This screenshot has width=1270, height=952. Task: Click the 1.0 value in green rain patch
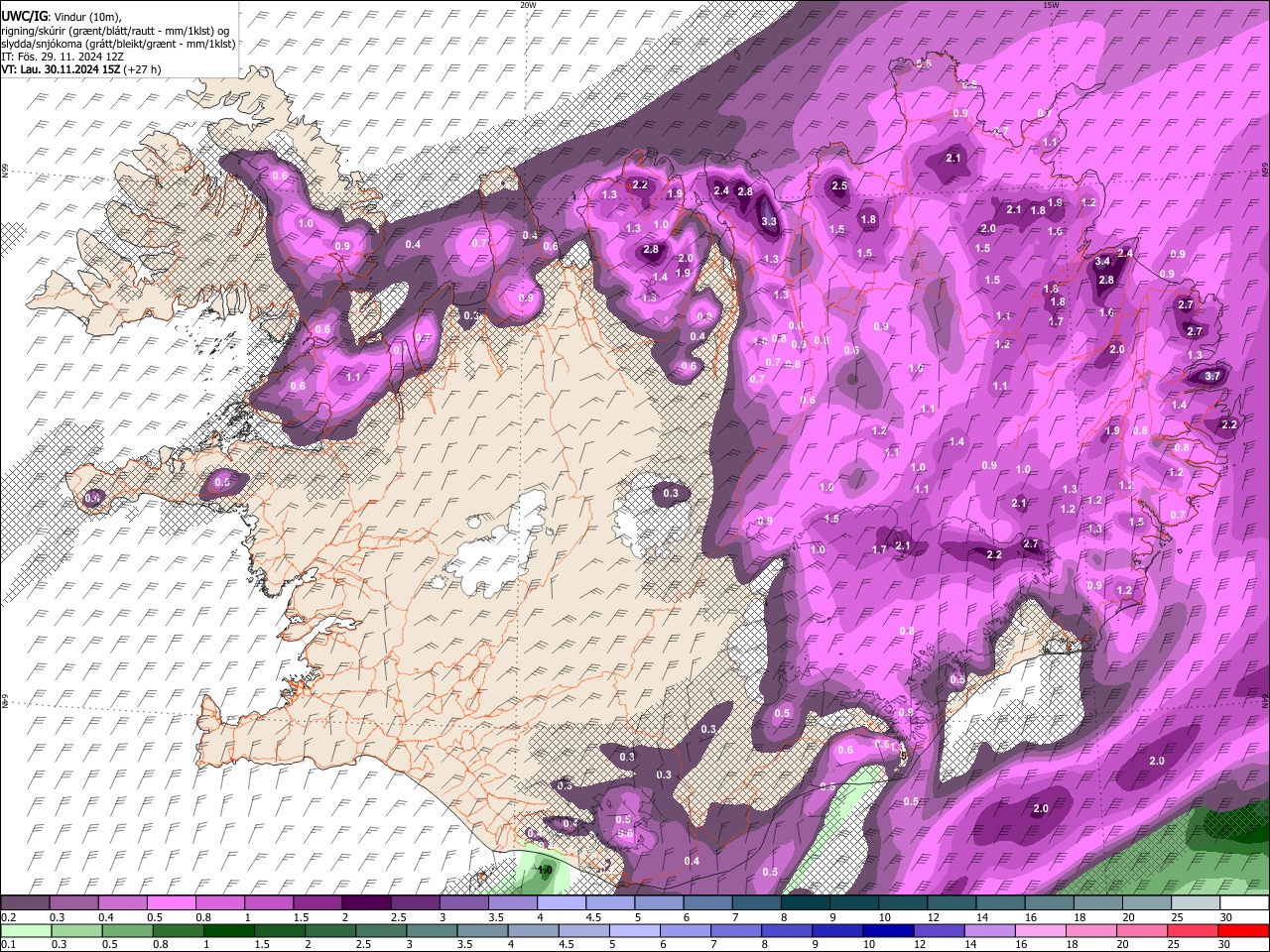tap(544, 870)
